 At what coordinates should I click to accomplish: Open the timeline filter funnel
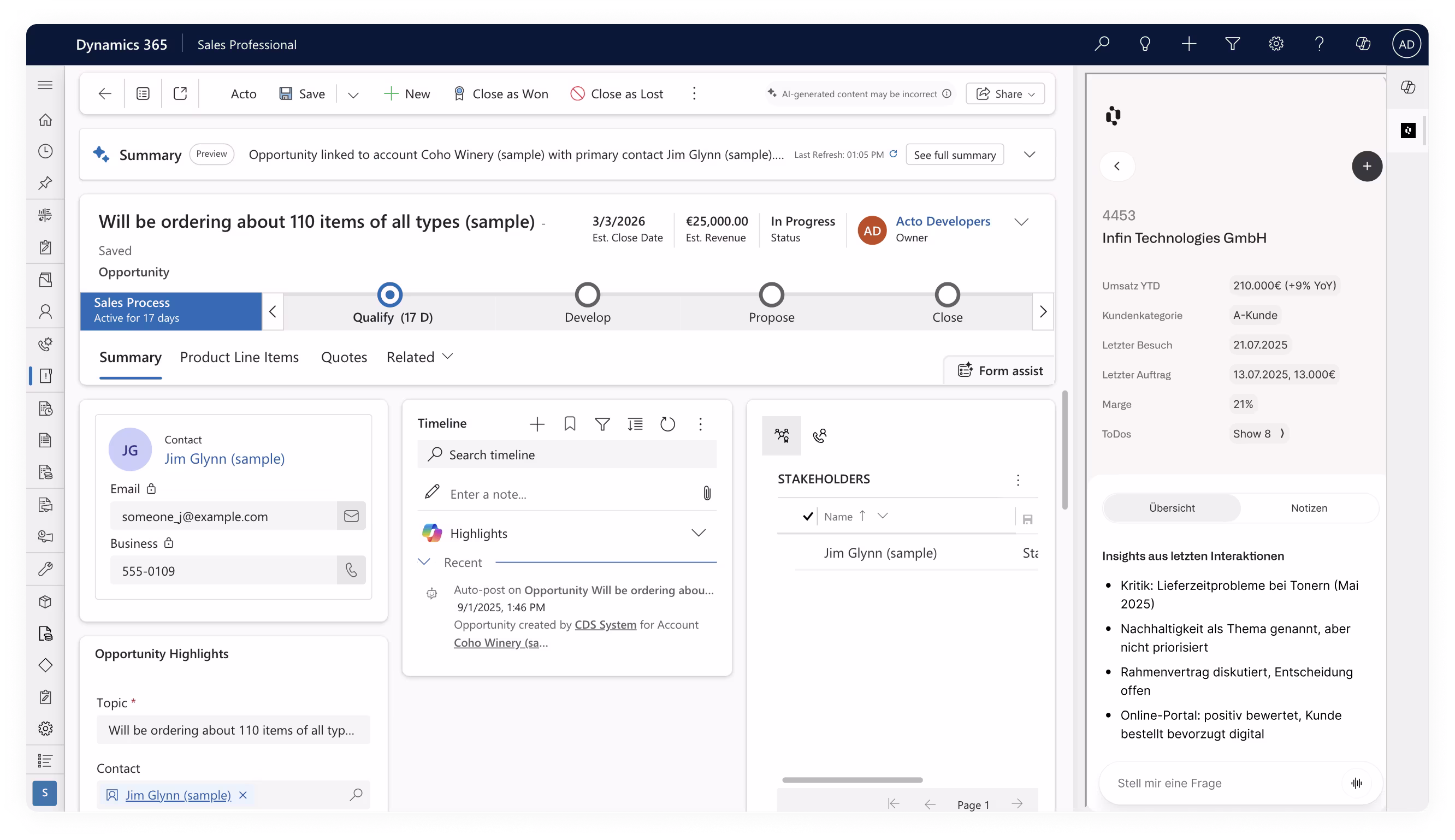click(602, 424)
